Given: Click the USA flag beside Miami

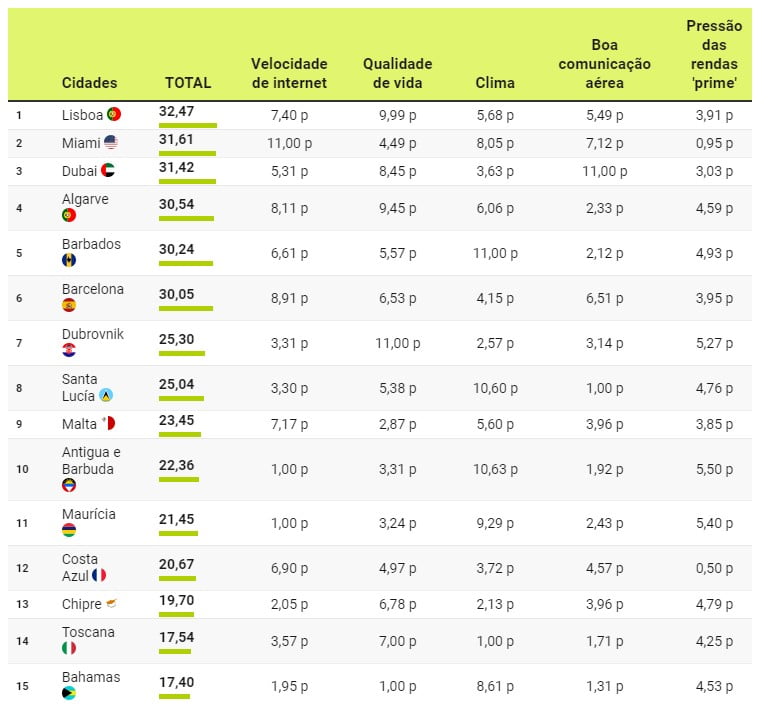Looking at the screenshot, I should pyautogui.click(x=111, y=143).
